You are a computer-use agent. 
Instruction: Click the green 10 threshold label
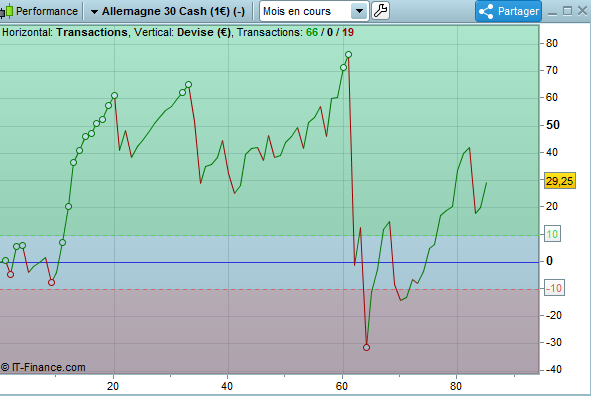click(552, 234)
